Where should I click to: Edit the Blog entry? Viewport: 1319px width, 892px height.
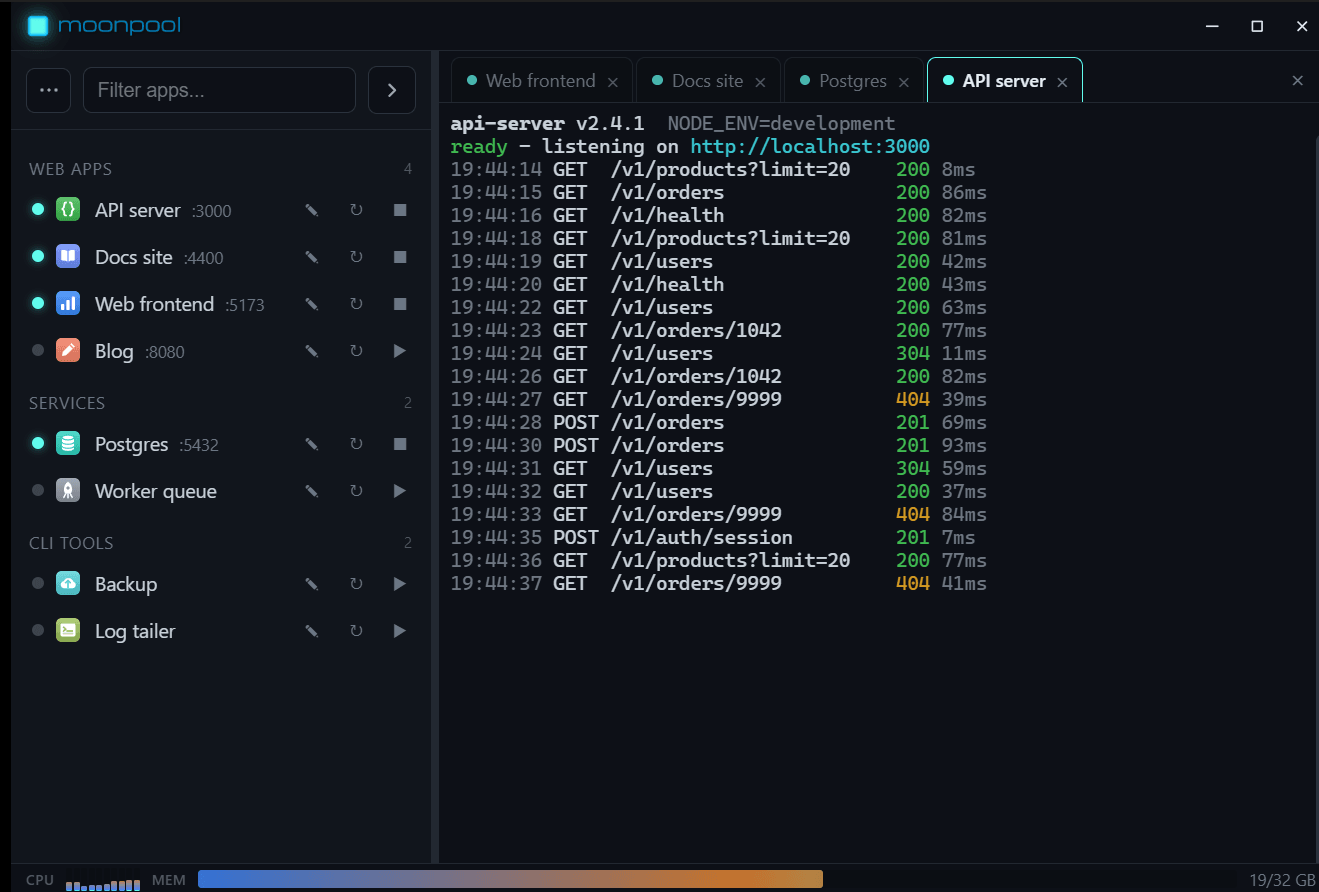click(312, 351)
